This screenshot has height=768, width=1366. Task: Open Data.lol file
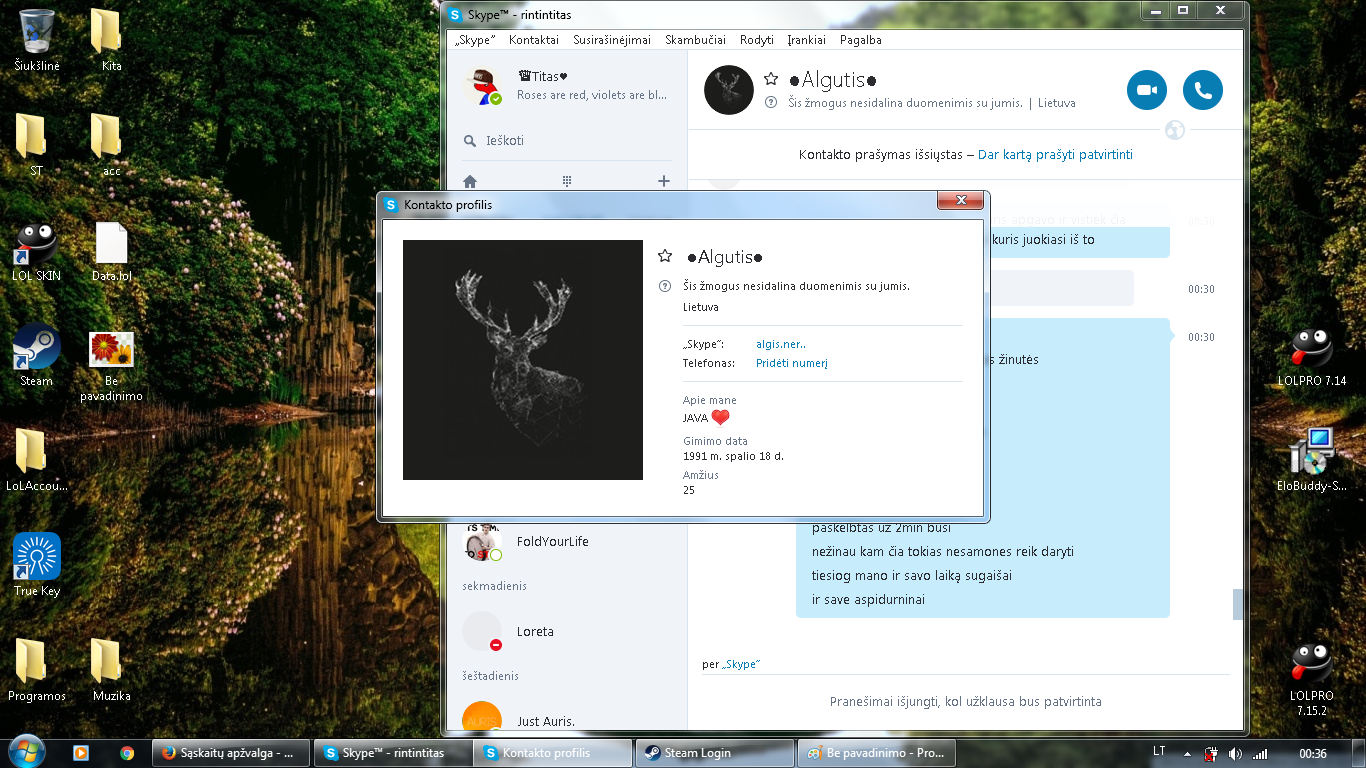click(111, 250)
